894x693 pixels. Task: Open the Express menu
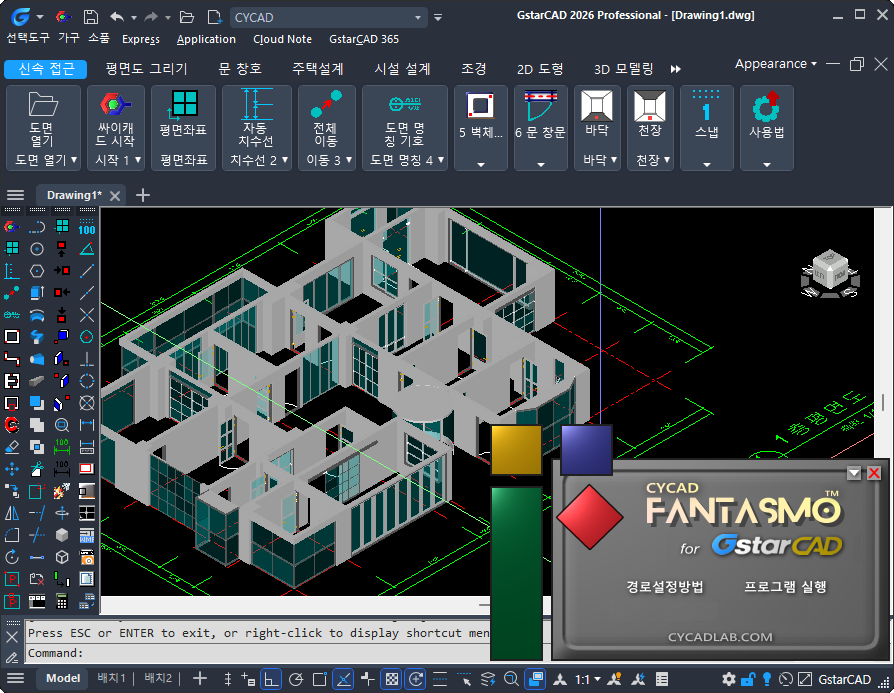[141, 39]
